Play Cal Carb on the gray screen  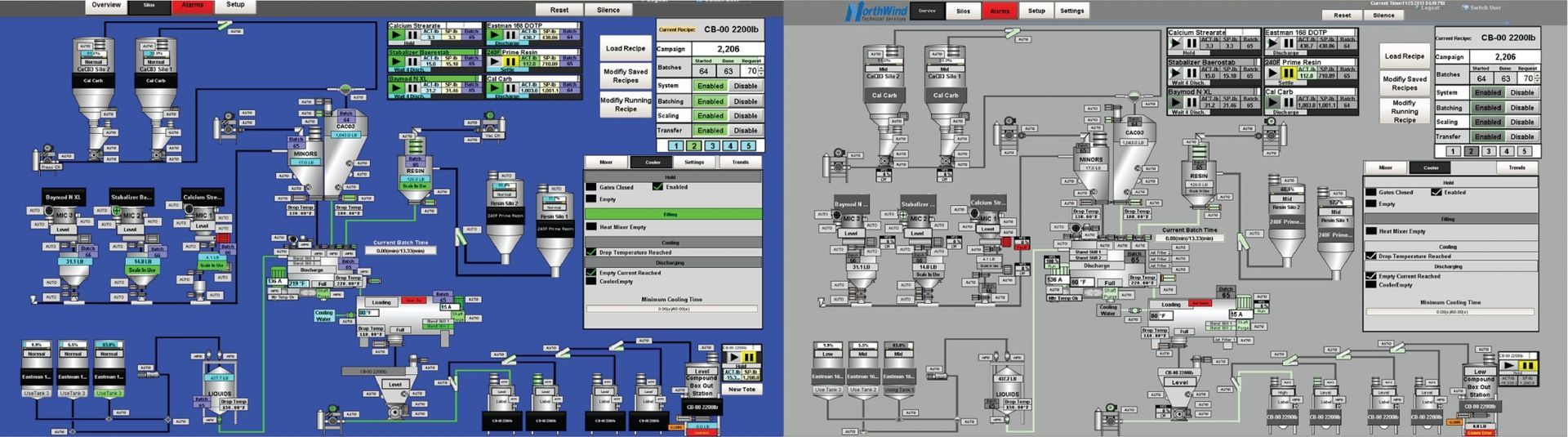pos(1272,103)
